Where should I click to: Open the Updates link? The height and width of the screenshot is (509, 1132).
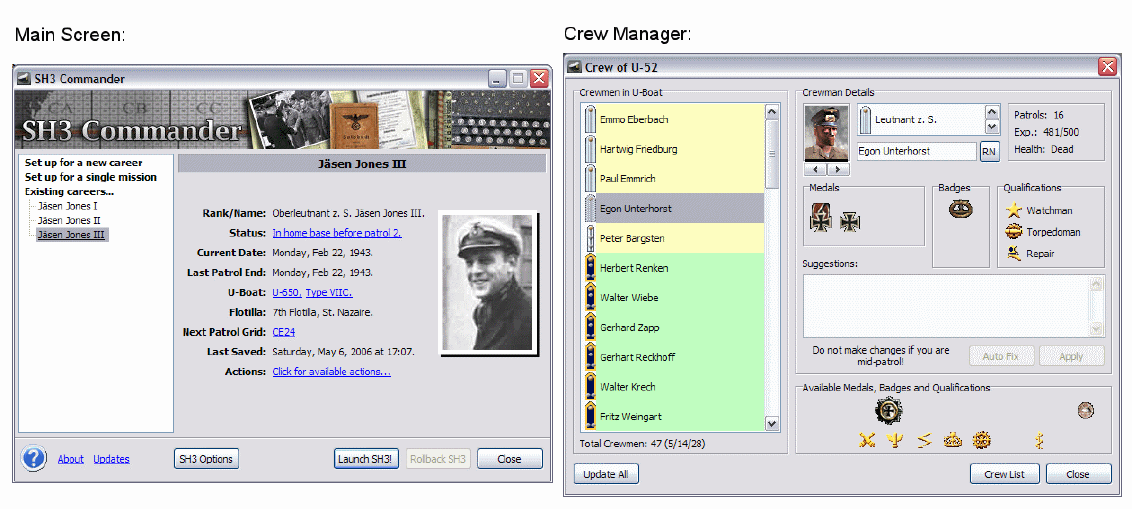(x=111, y=458)
